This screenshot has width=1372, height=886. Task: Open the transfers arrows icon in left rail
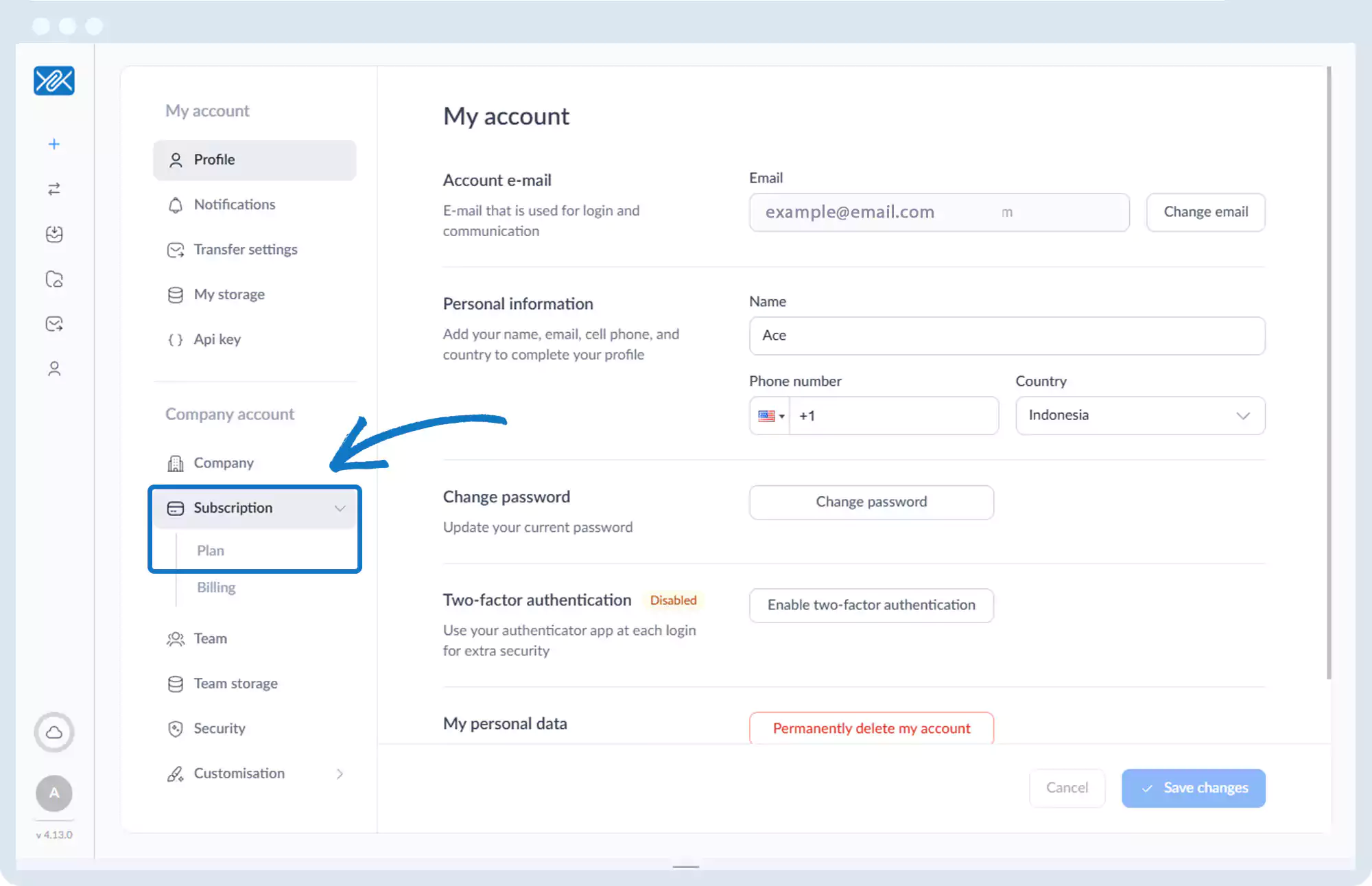[x=54, y=189]
